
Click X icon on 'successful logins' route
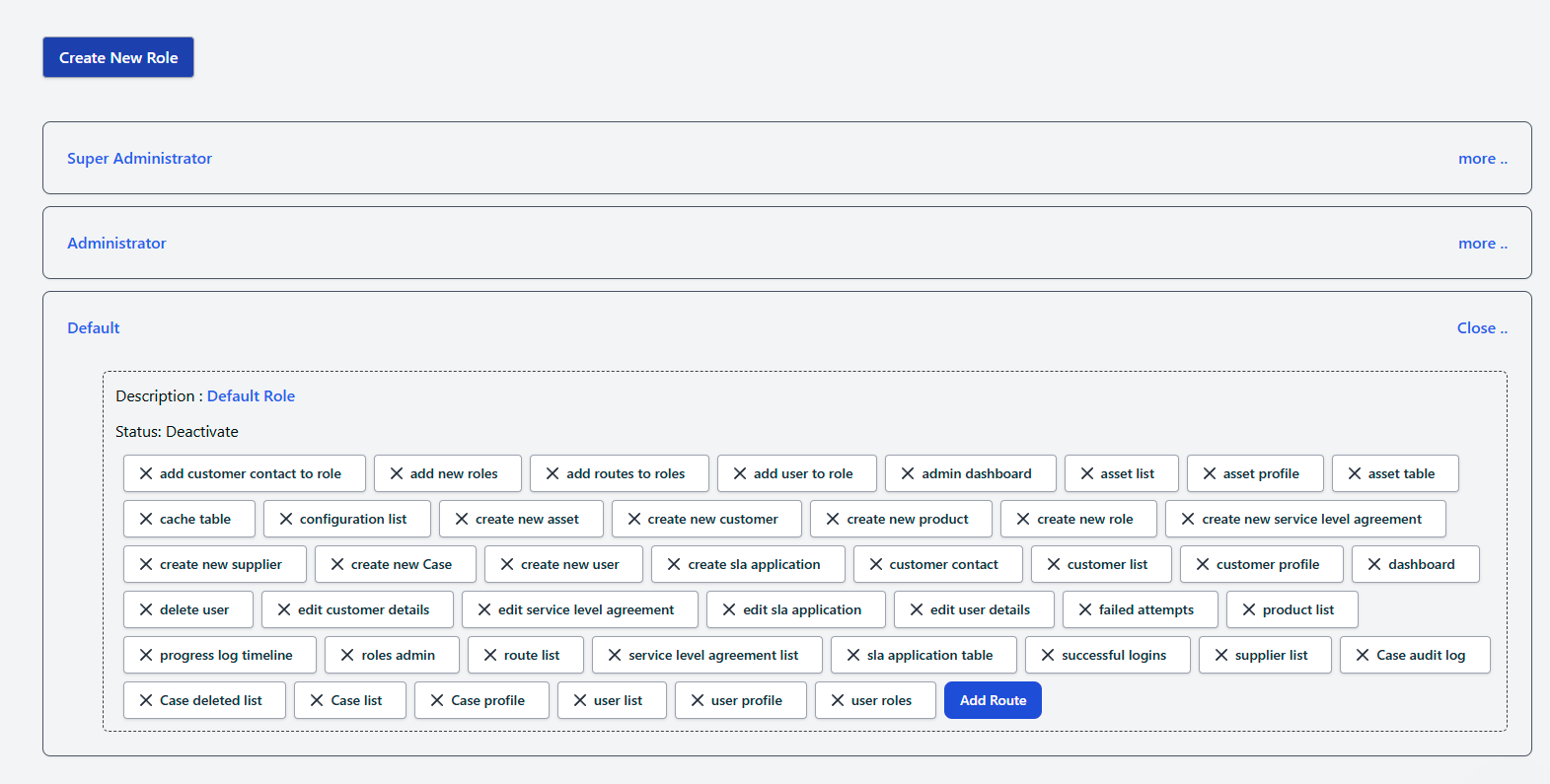(x=1048, y=655)
